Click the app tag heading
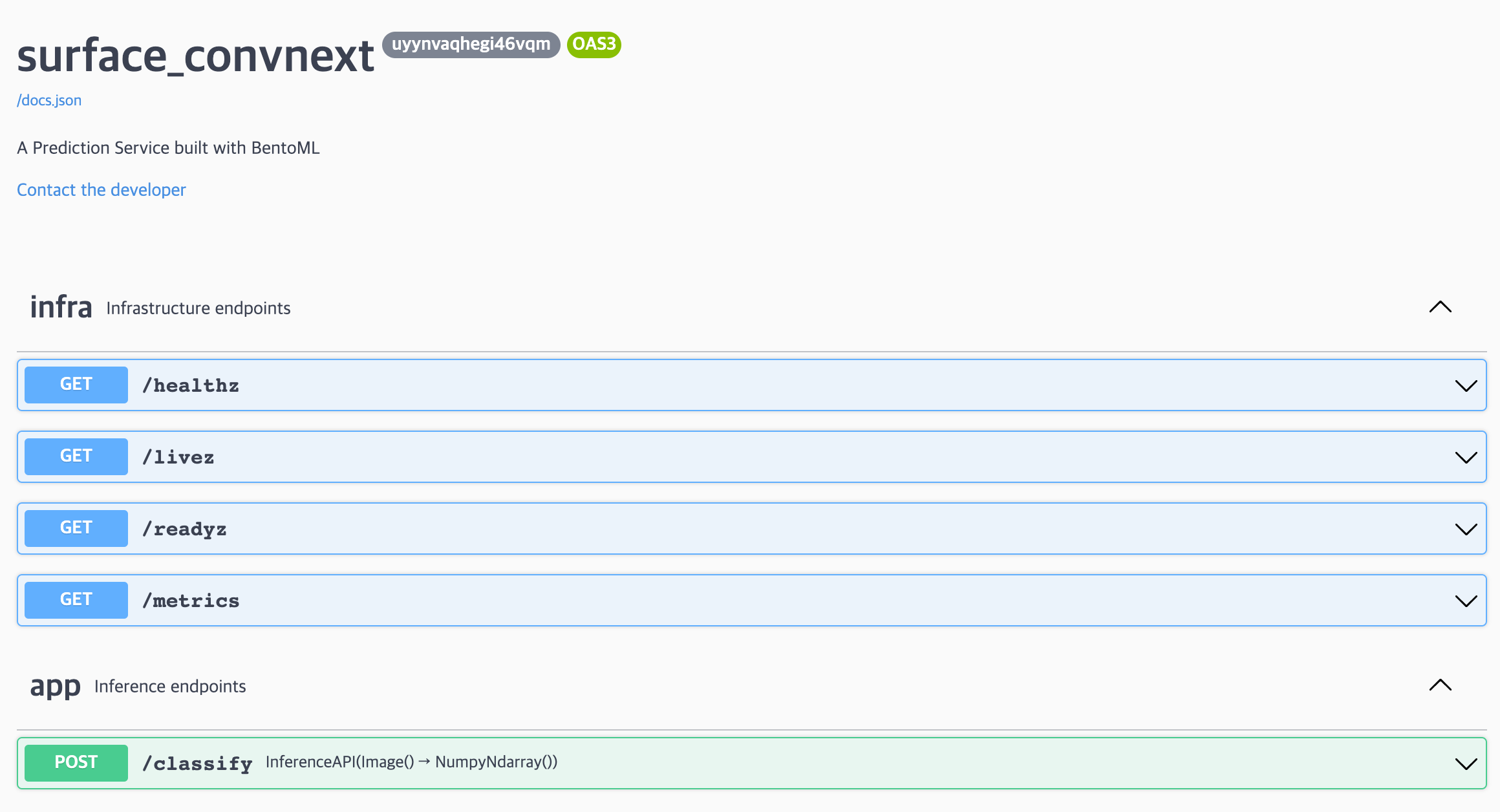Screen dimensions: 1500x812 (x=55, y=686)
